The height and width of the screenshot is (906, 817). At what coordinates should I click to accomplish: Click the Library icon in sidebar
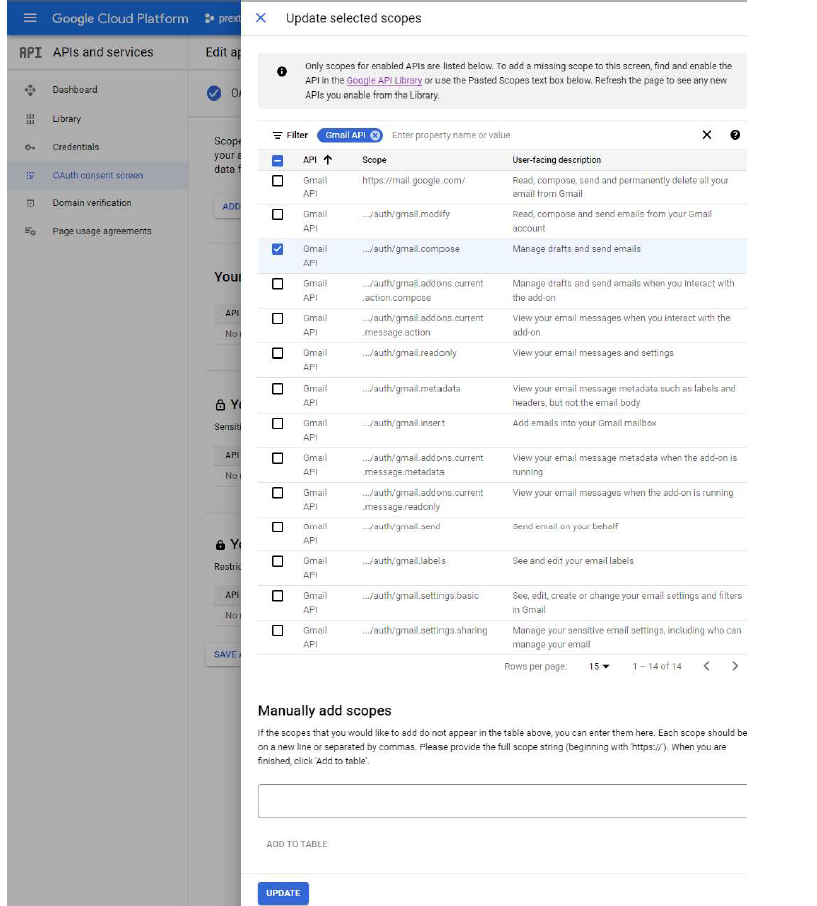pos(30,119)
